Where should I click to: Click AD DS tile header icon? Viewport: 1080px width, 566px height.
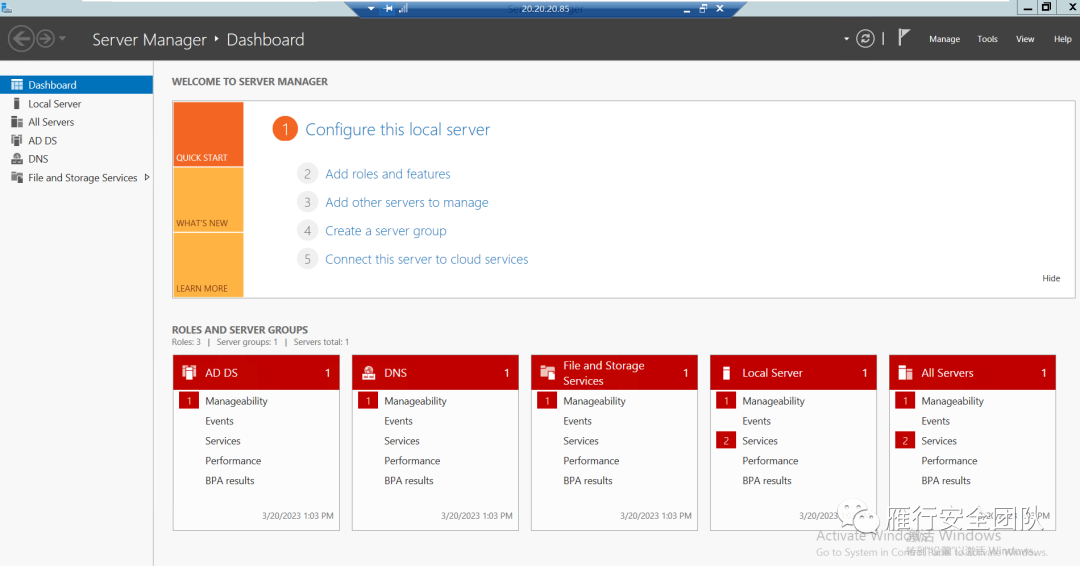189,373
